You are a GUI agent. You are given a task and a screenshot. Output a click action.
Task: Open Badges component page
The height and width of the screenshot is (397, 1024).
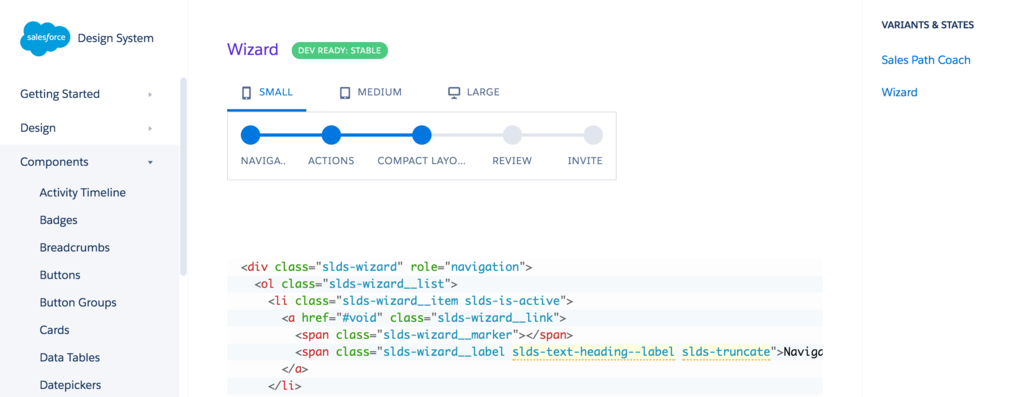59,220
